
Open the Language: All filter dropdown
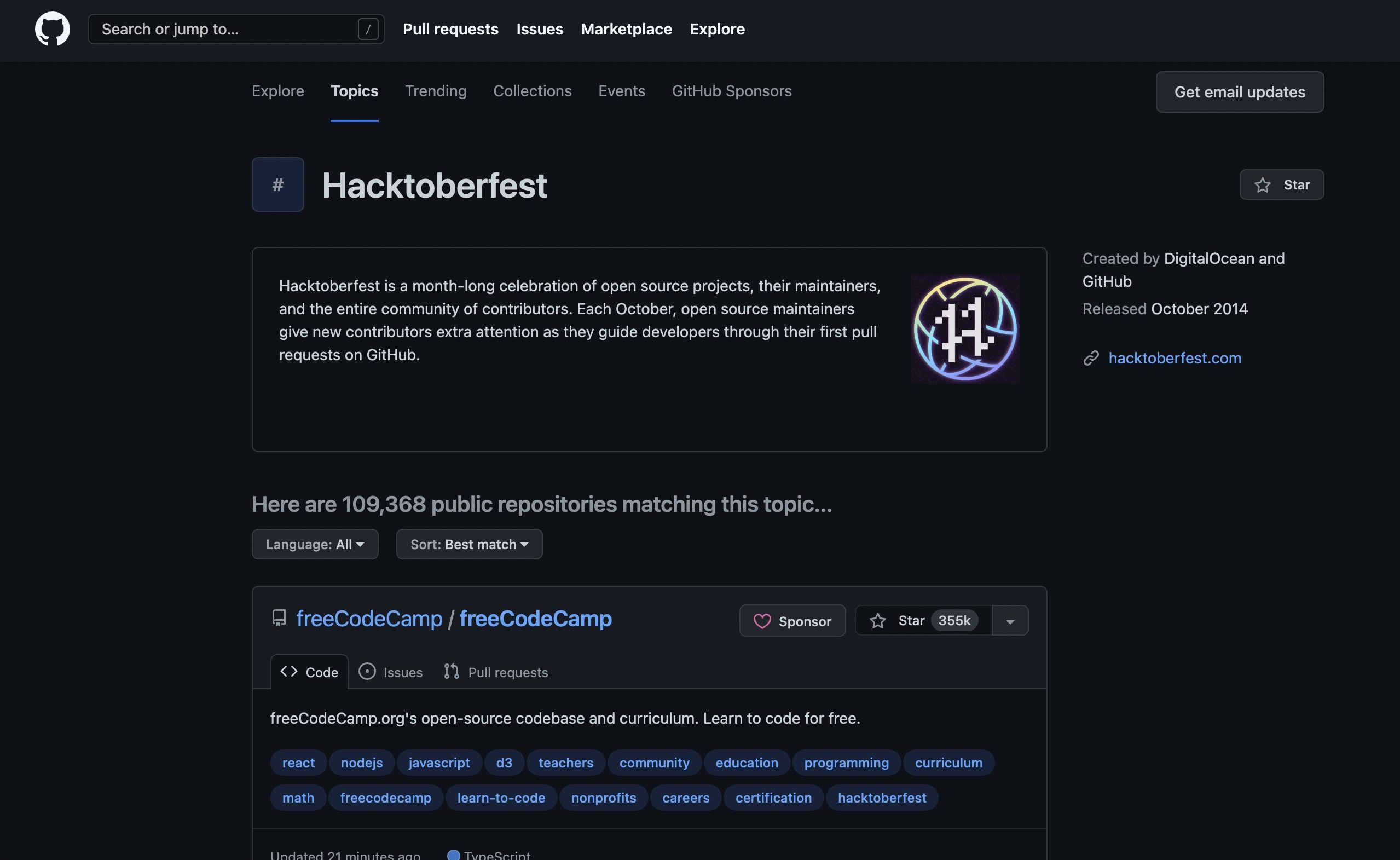click(x=315, y=544)
